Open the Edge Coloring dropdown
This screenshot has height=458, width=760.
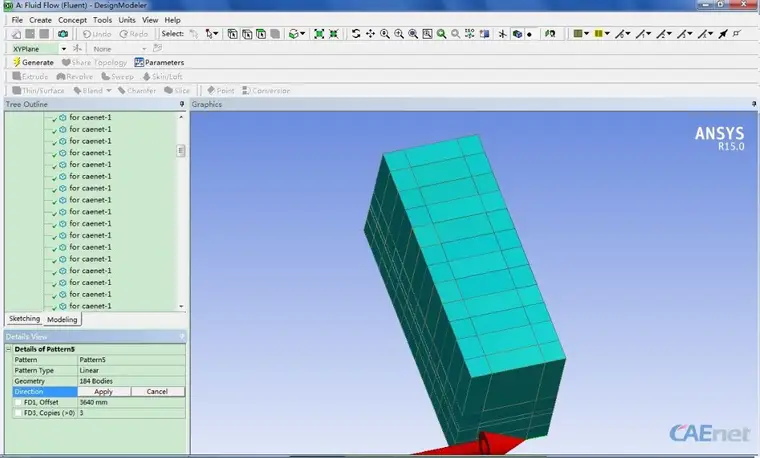(607, 34)
